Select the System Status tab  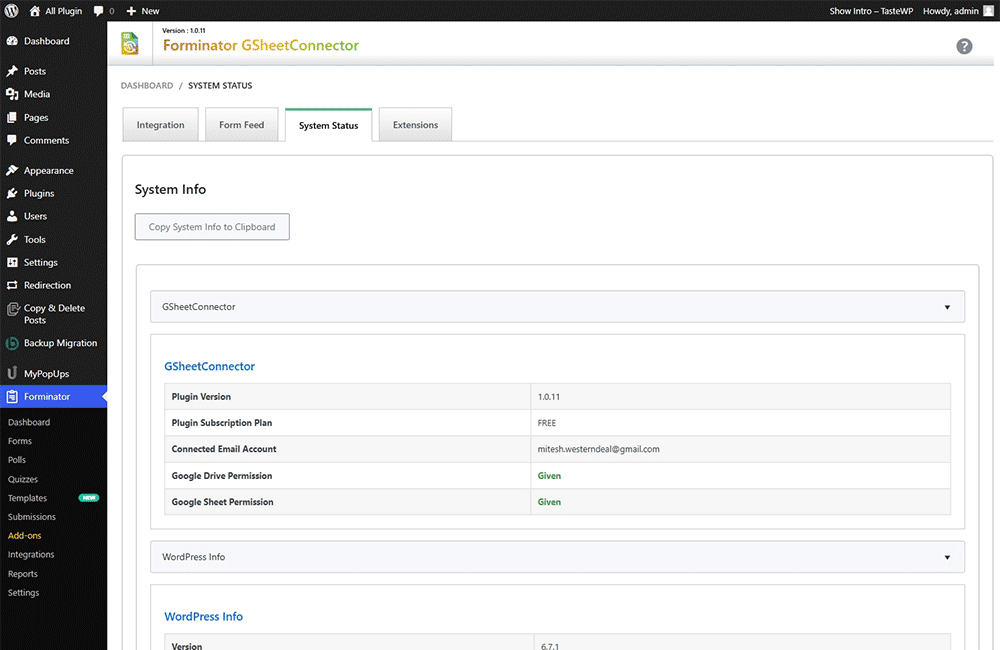click(x=328, y=125)
